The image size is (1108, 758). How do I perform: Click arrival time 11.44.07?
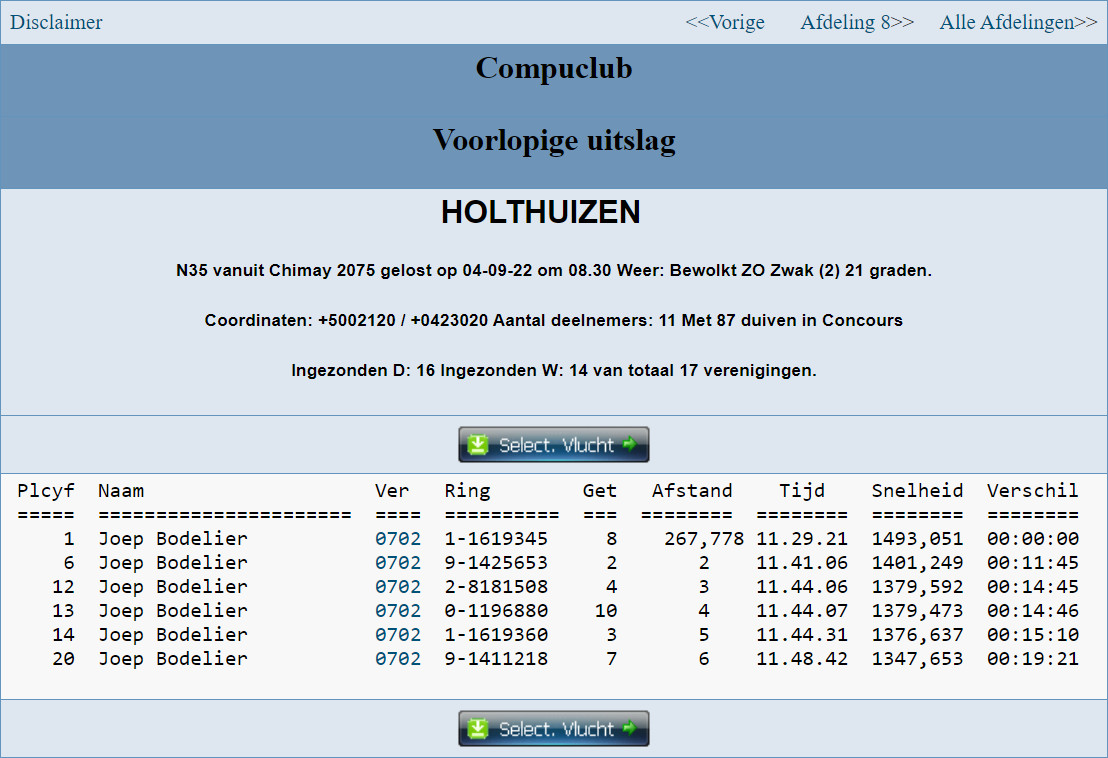pos(802,611)
